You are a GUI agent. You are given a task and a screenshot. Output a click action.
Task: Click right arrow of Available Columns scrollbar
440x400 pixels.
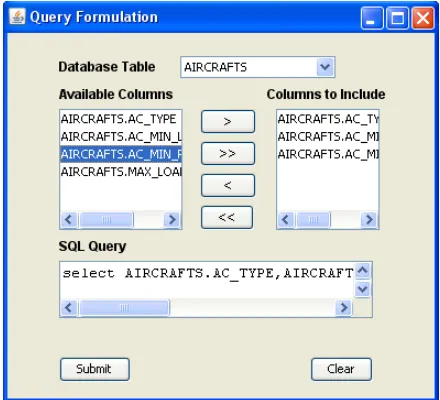click(172, 219)
